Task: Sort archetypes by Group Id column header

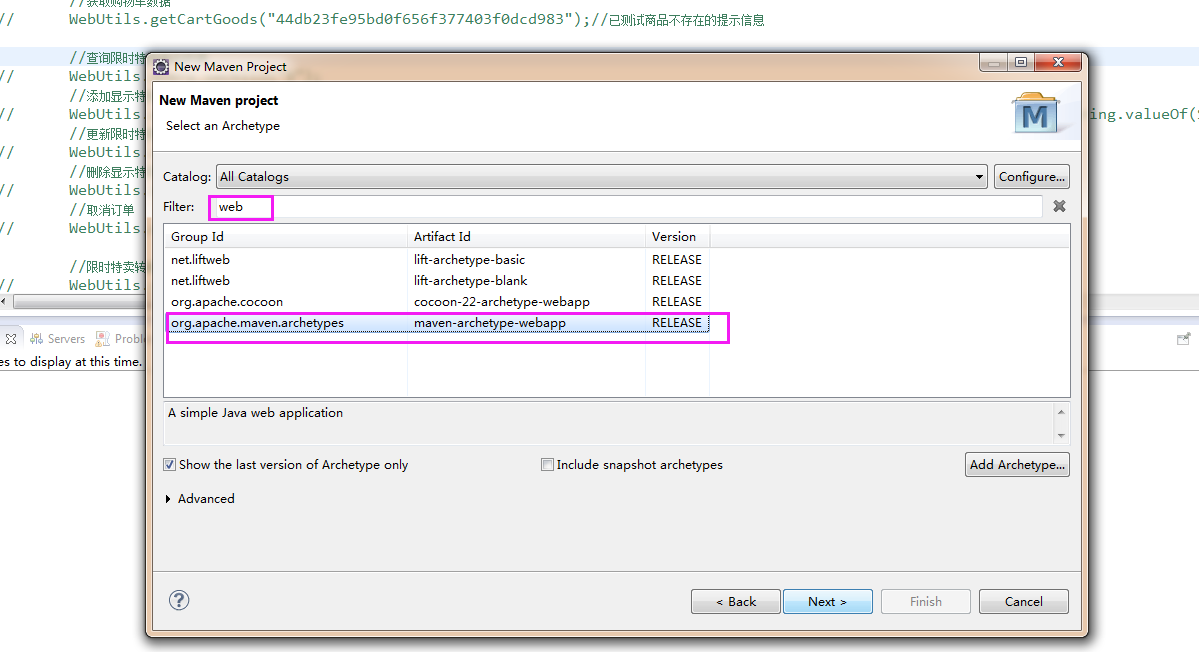Action: click(x=285, y=237)
